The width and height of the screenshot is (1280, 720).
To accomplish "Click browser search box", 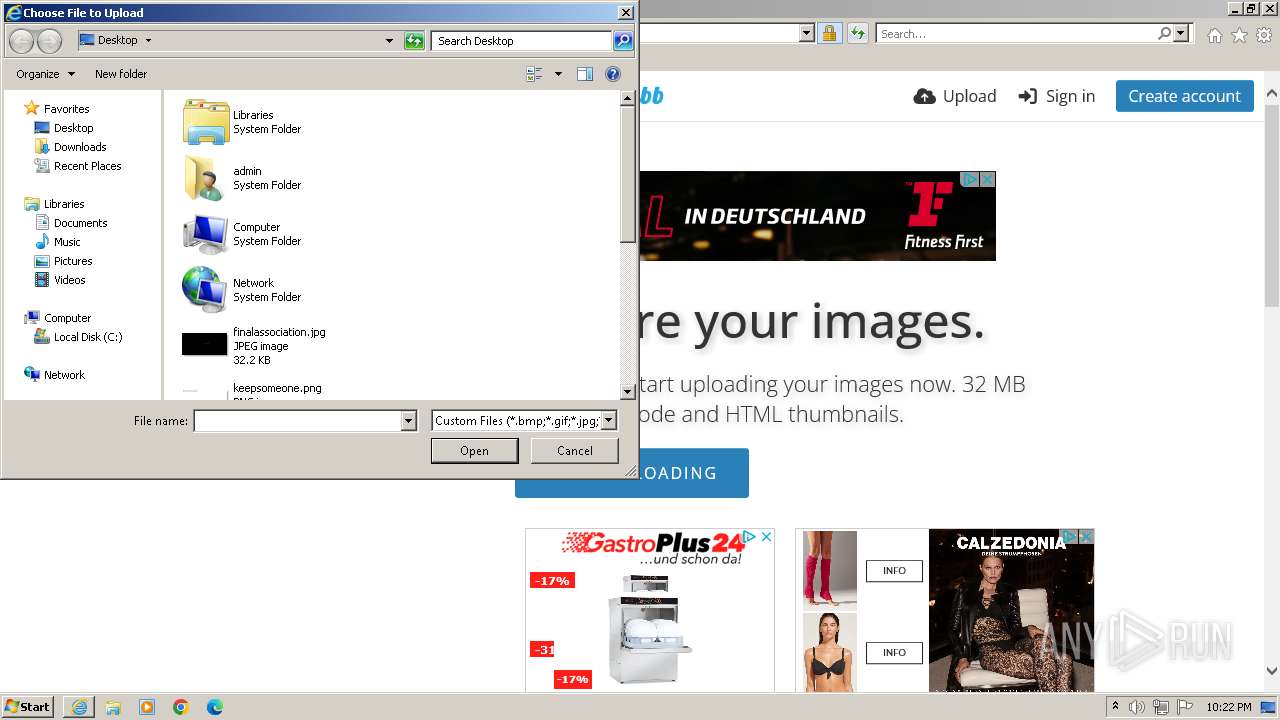I will point(1016,33).
